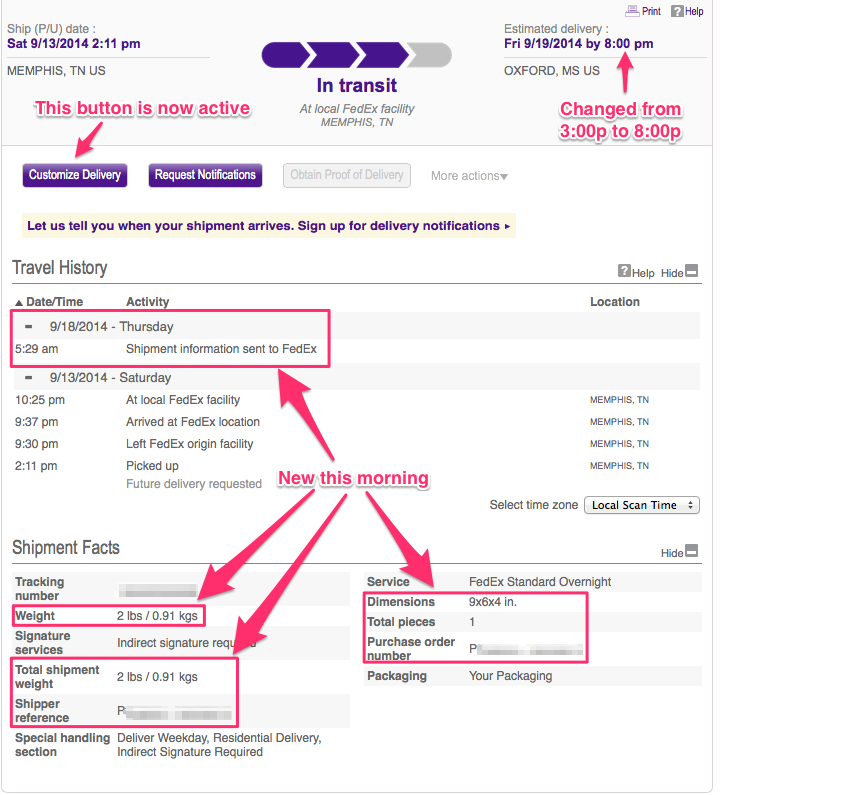Select the 'At local FedEx facility' activity row
855x795 pixels.
tap(357, 400)
